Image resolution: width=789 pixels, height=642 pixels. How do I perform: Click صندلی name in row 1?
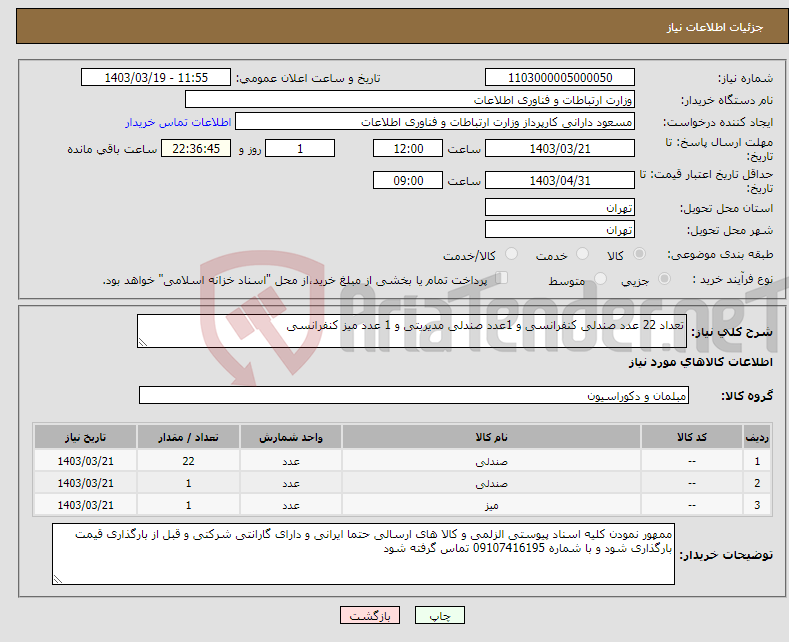491,461
